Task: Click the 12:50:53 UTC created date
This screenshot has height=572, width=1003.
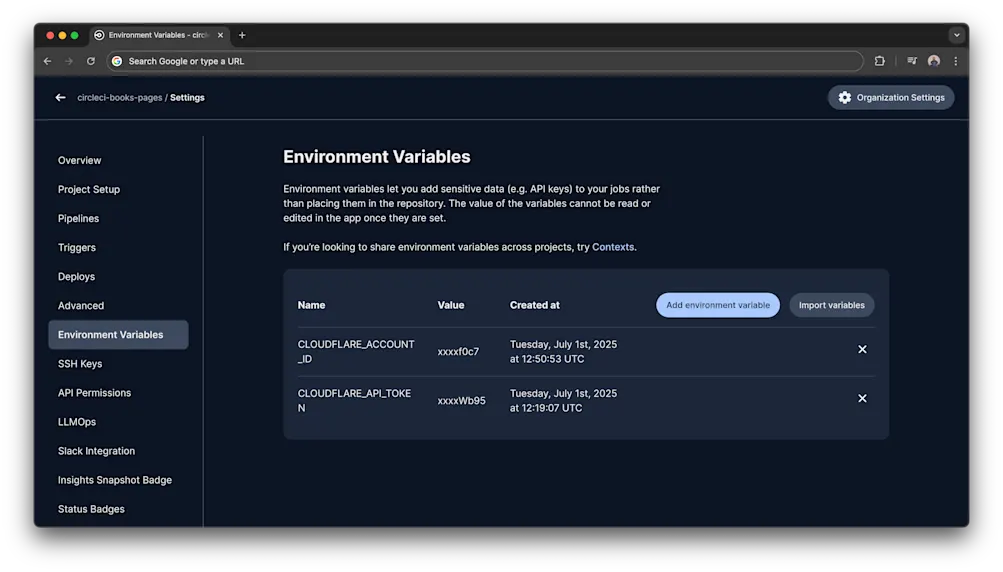Action: 563,351
